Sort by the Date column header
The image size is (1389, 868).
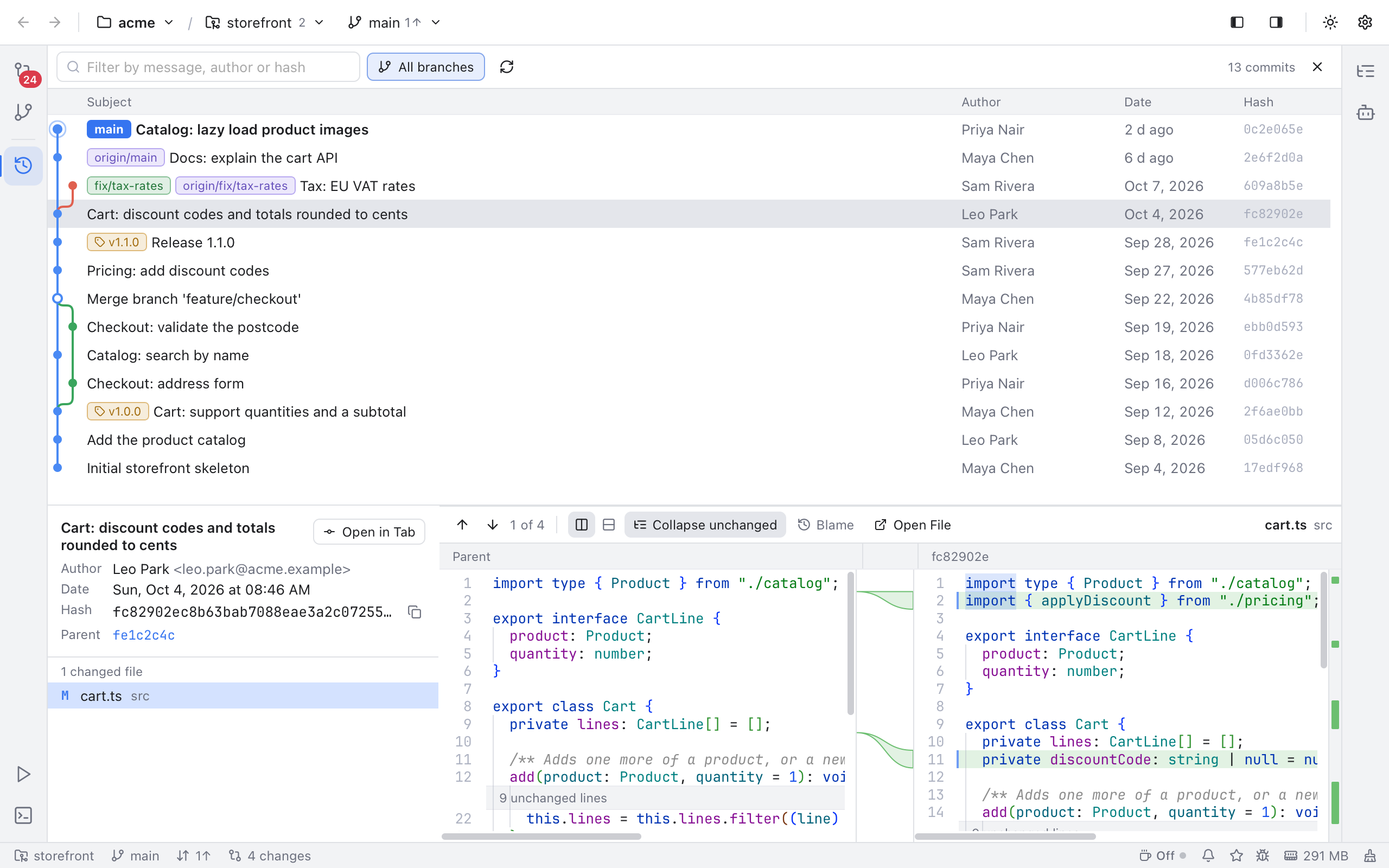1138,102
